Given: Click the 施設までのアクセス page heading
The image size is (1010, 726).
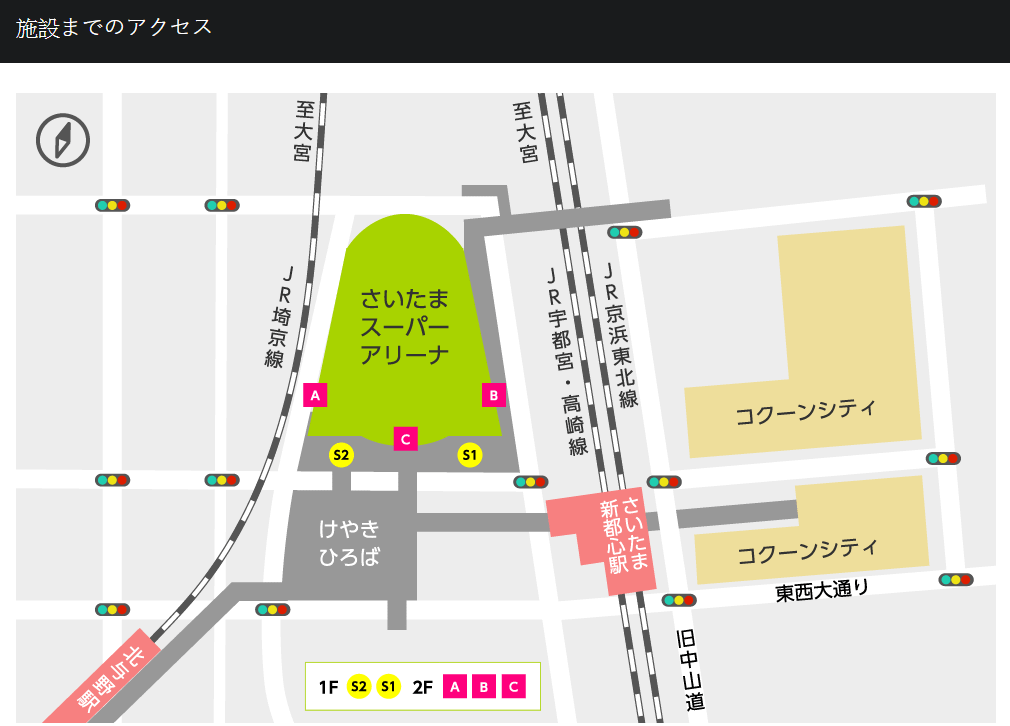Looking at the screenshot, I should pyautogui.click(x=114, y=28).
